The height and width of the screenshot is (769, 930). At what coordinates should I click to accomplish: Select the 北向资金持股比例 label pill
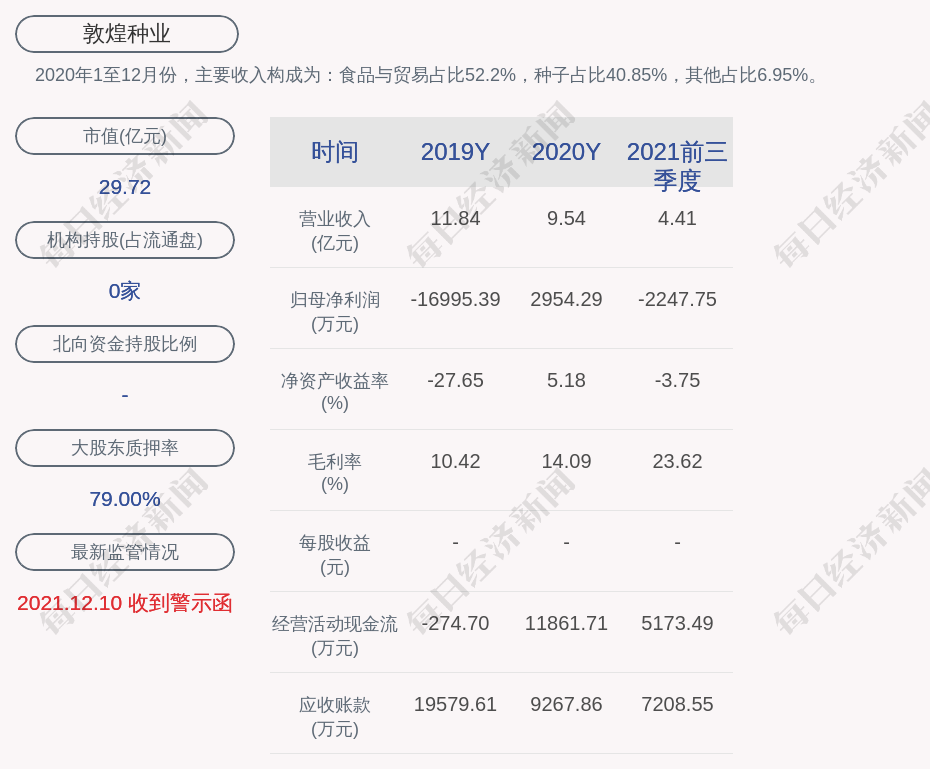(125, 344)
